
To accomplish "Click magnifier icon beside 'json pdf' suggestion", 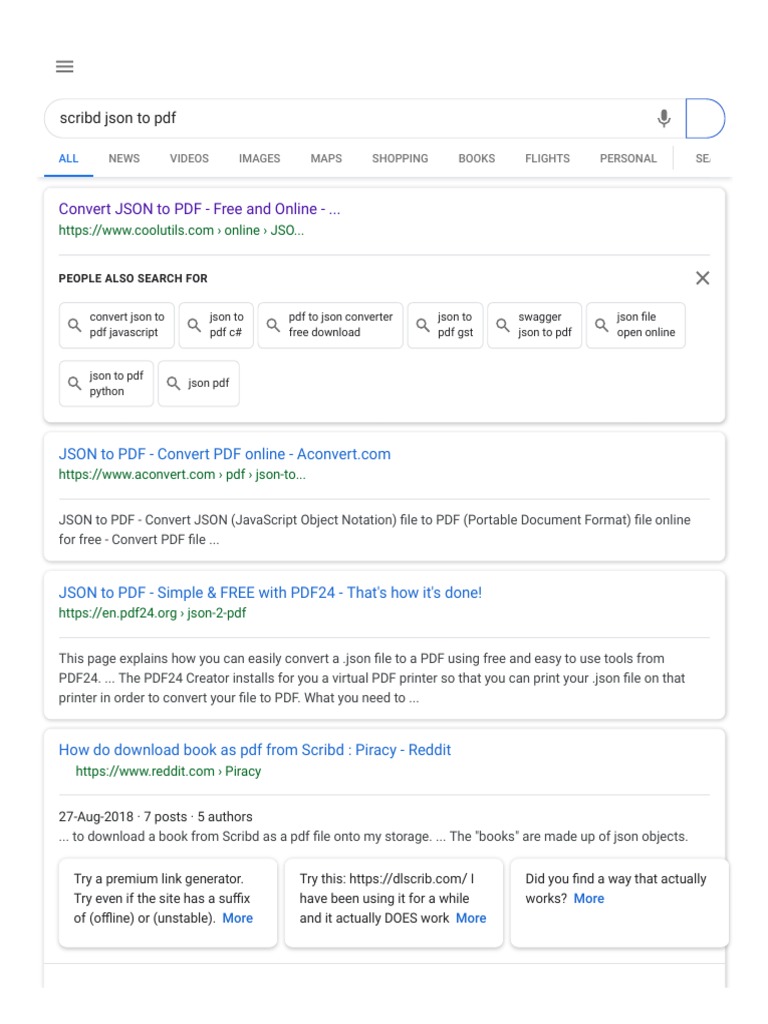I will (174, 383).
